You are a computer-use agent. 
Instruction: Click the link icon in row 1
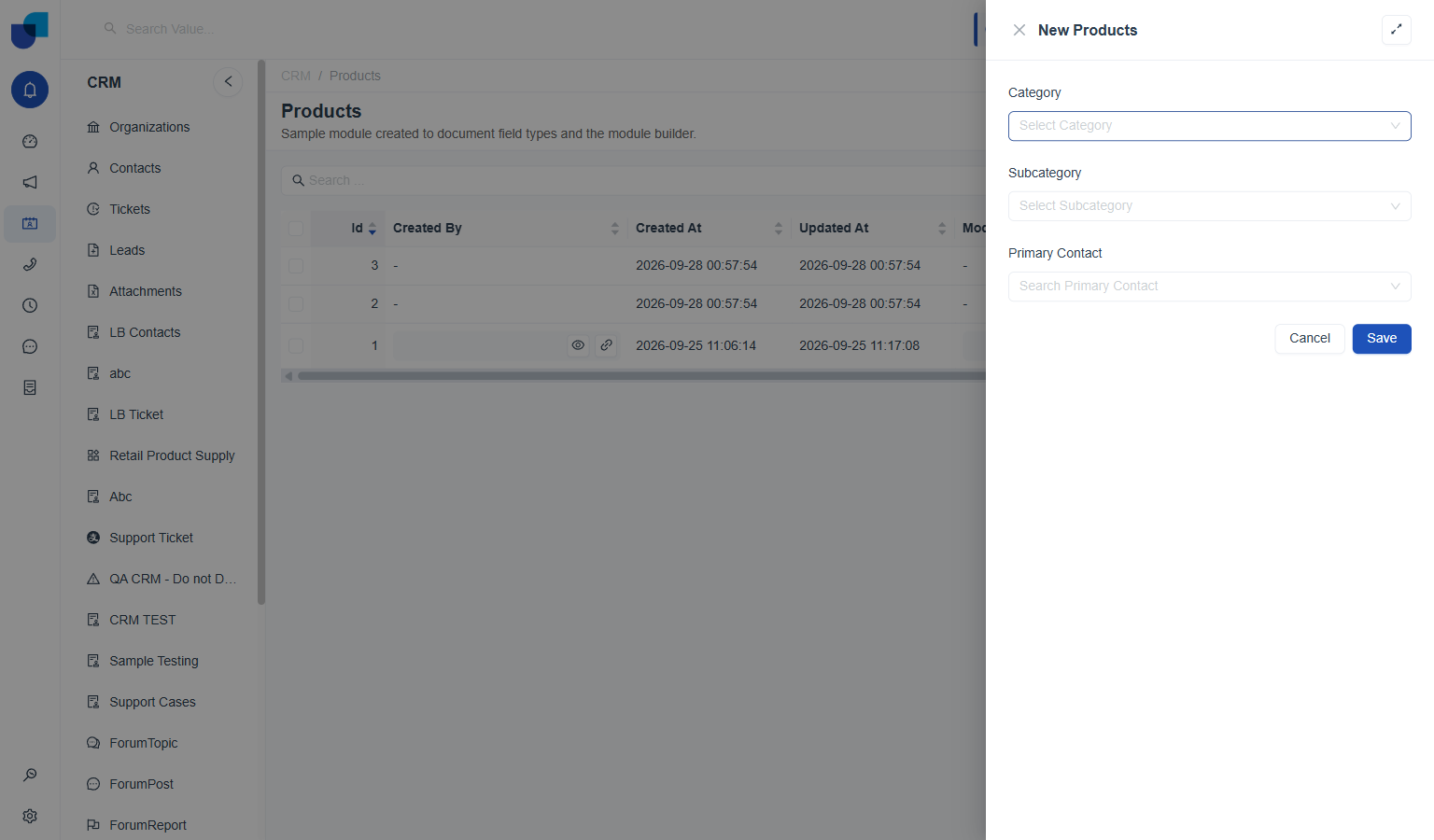click(606, 345)
